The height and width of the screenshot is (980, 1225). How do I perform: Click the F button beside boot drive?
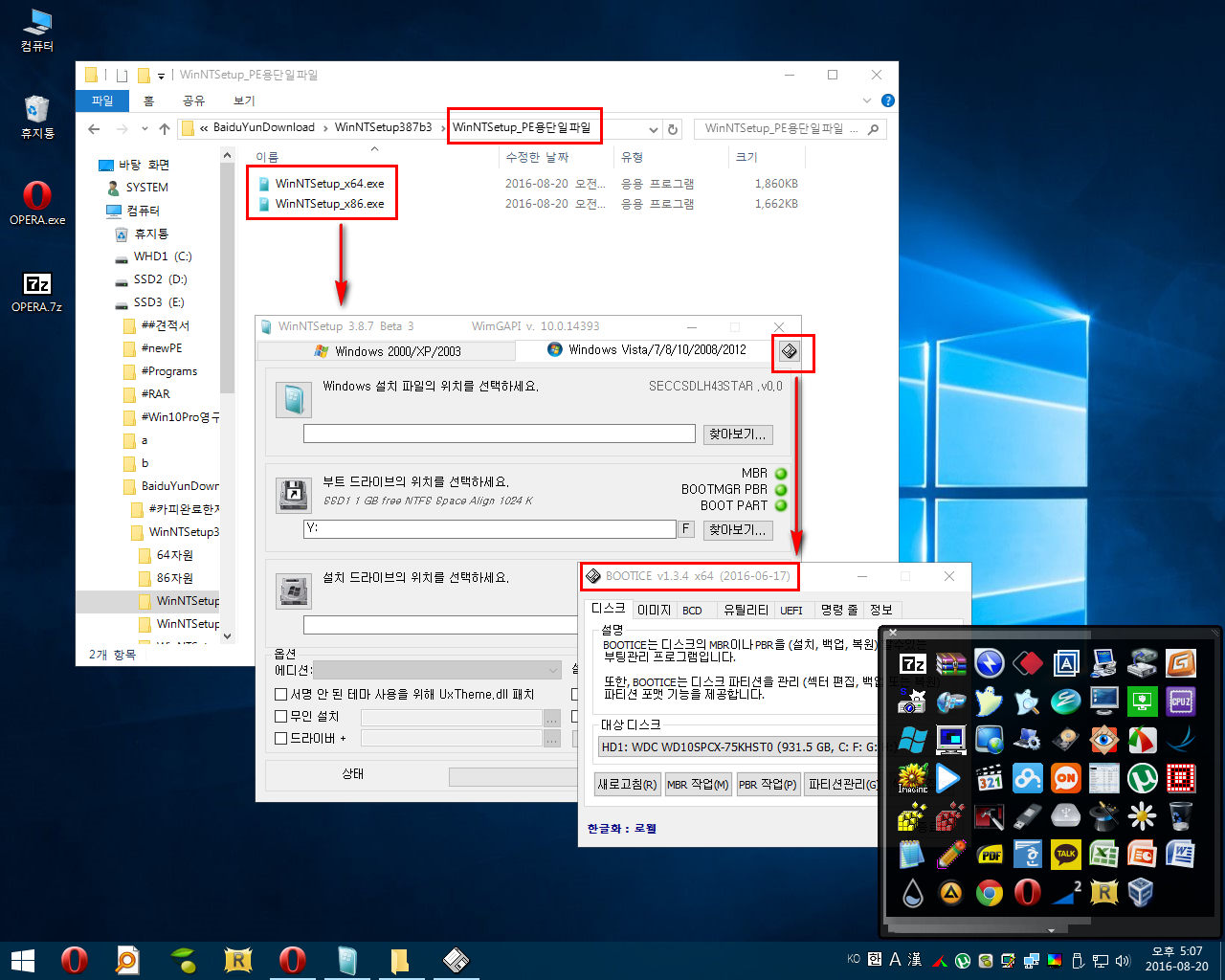(x=685, y=528)
